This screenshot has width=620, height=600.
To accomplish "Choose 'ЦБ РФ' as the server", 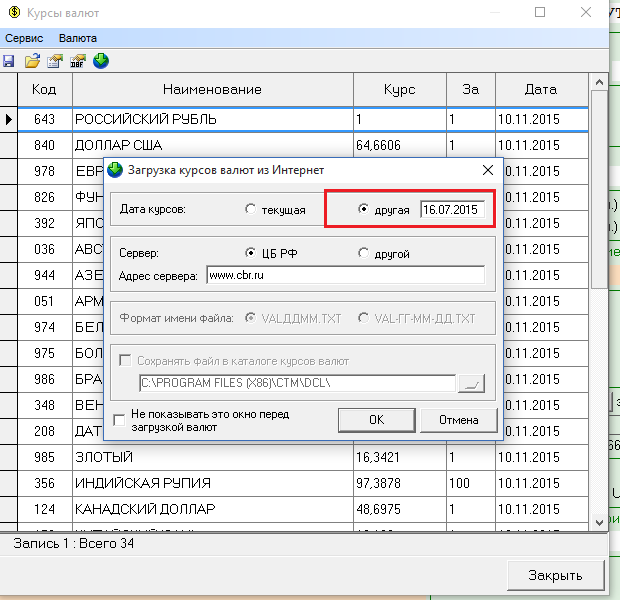I will tap(250, 254).
